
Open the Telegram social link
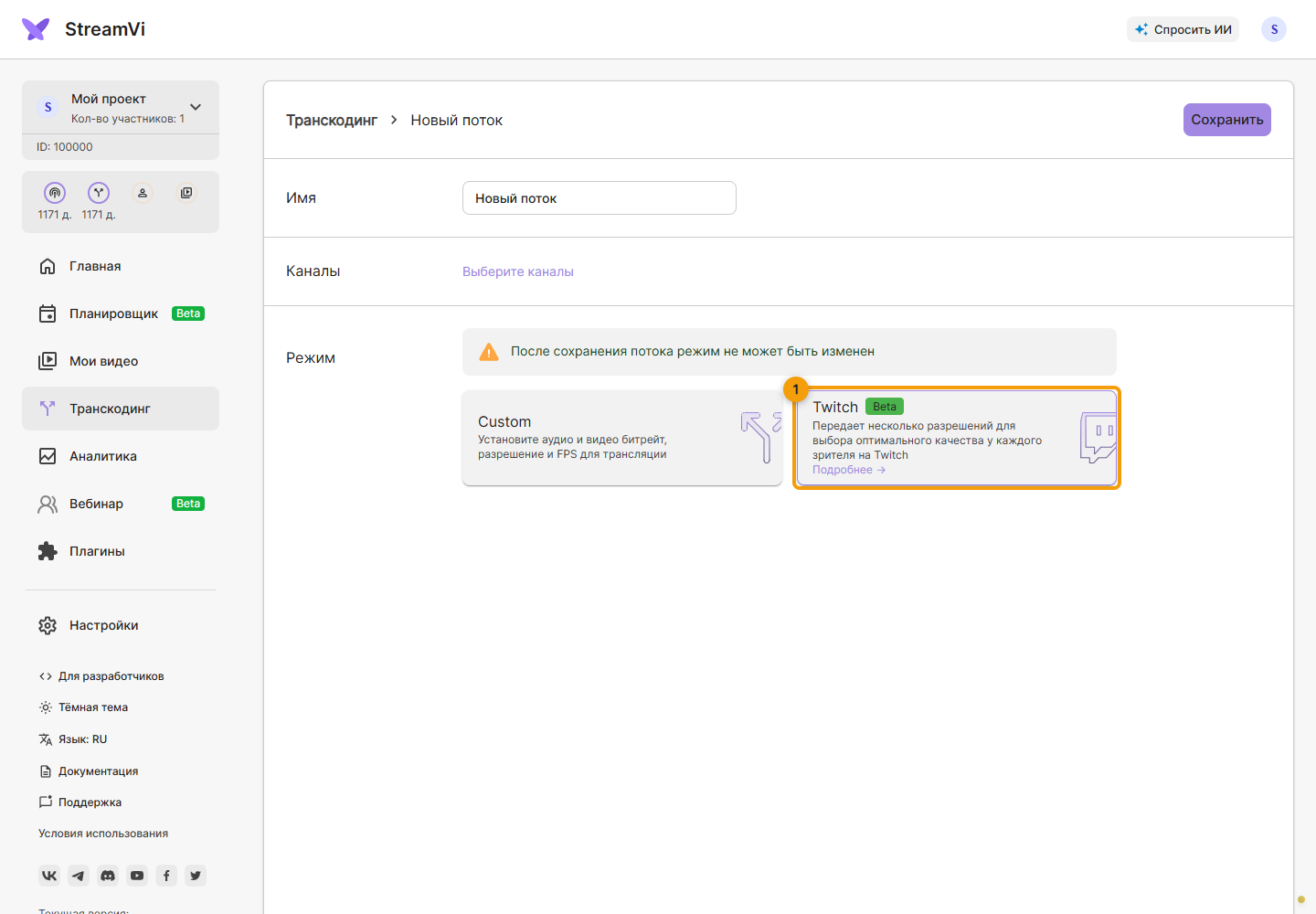(79, 876)
